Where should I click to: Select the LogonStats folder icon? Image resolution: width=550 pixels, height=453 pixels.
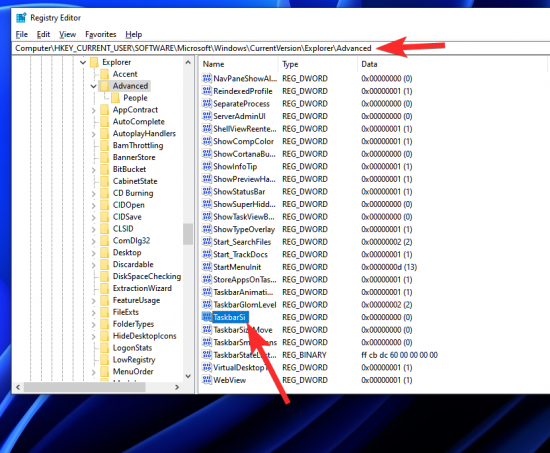(105, 348)
